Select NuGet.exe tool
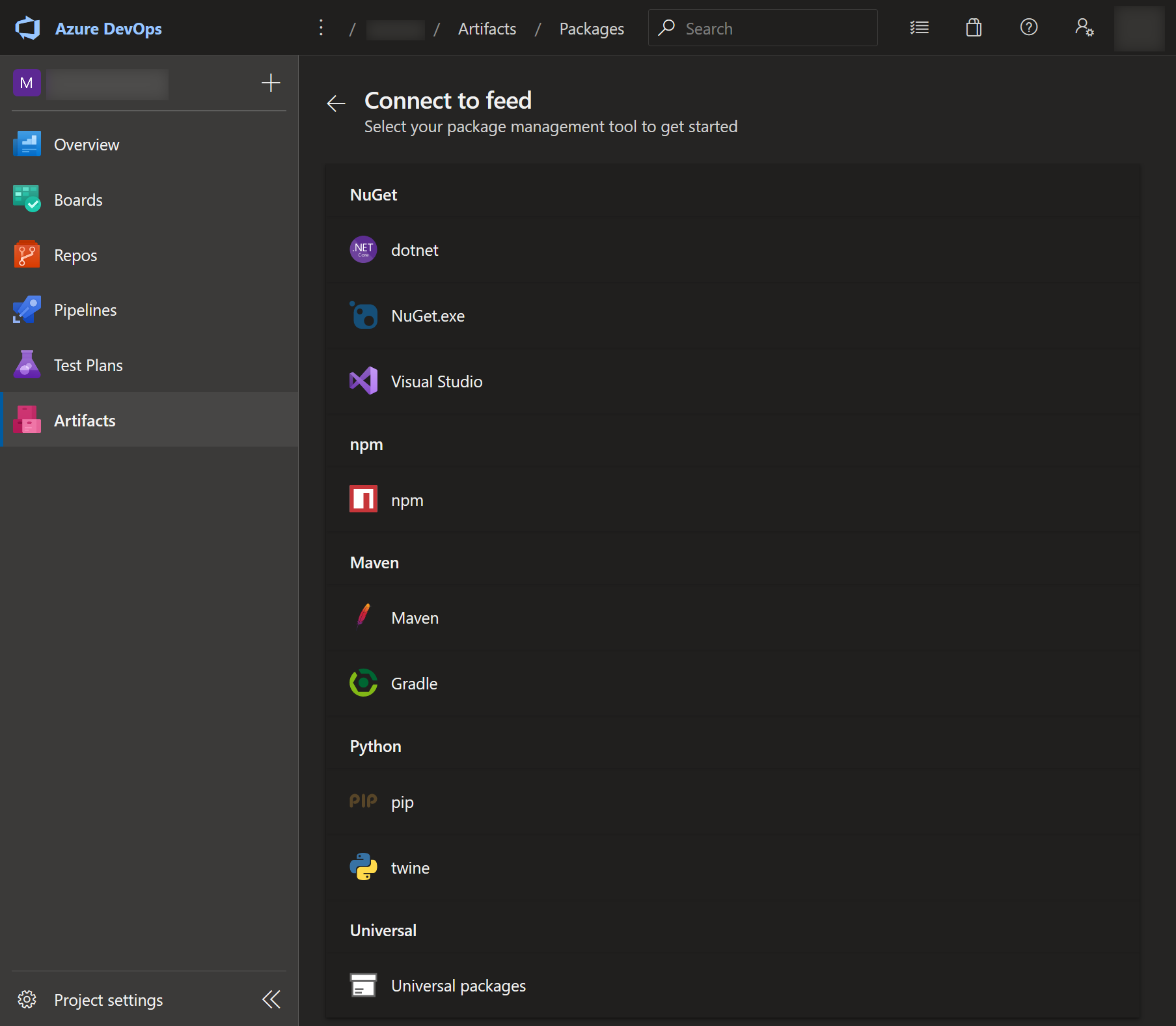1176x1026 pixels. coord(733,316)
